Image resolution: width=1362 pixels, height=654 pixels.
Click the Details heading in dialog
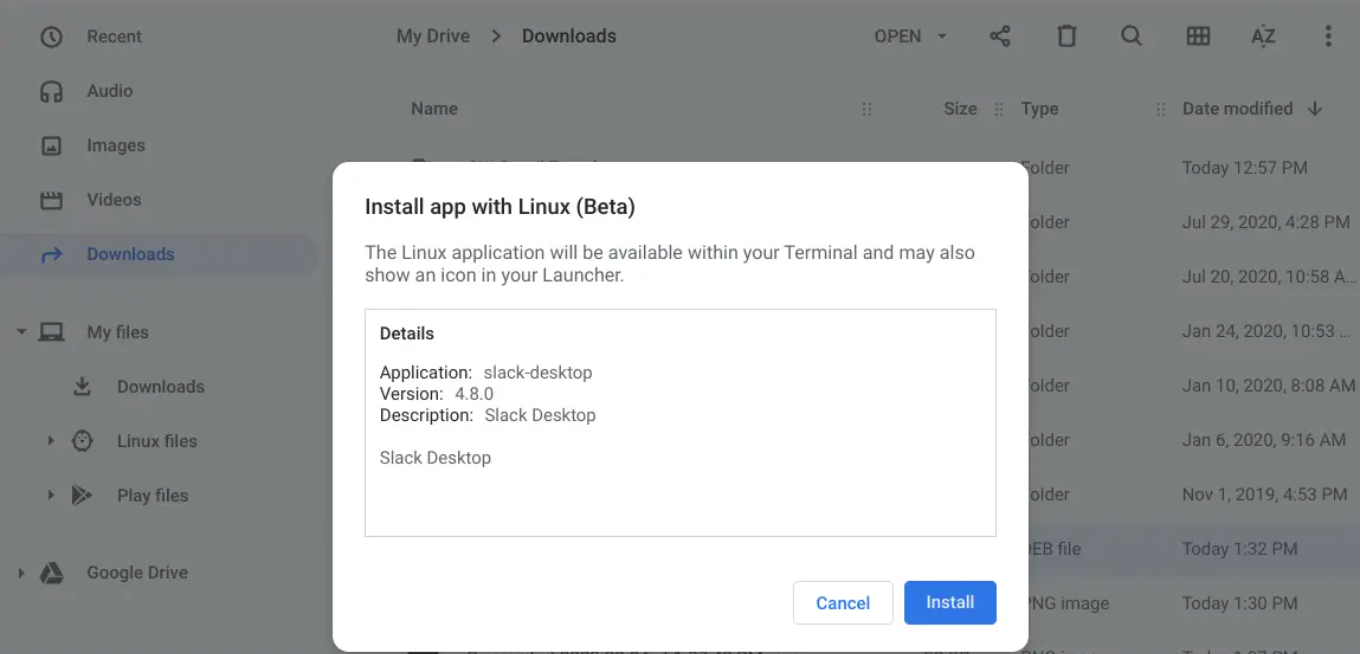pos(407,333)
